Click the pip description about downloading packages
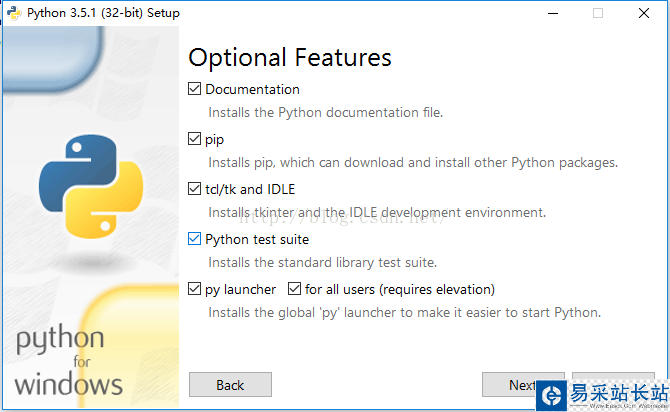The height and width of the screenshot is (412, 670). [x=412, y=162]
